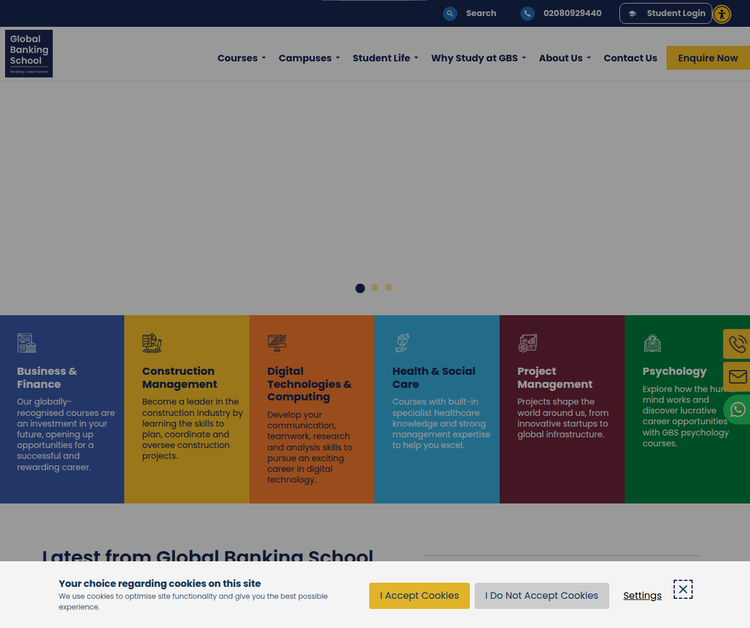Viewport: 750px width, 628px height.
Task: Click the Health & Social Care description text
Action: 441,423
